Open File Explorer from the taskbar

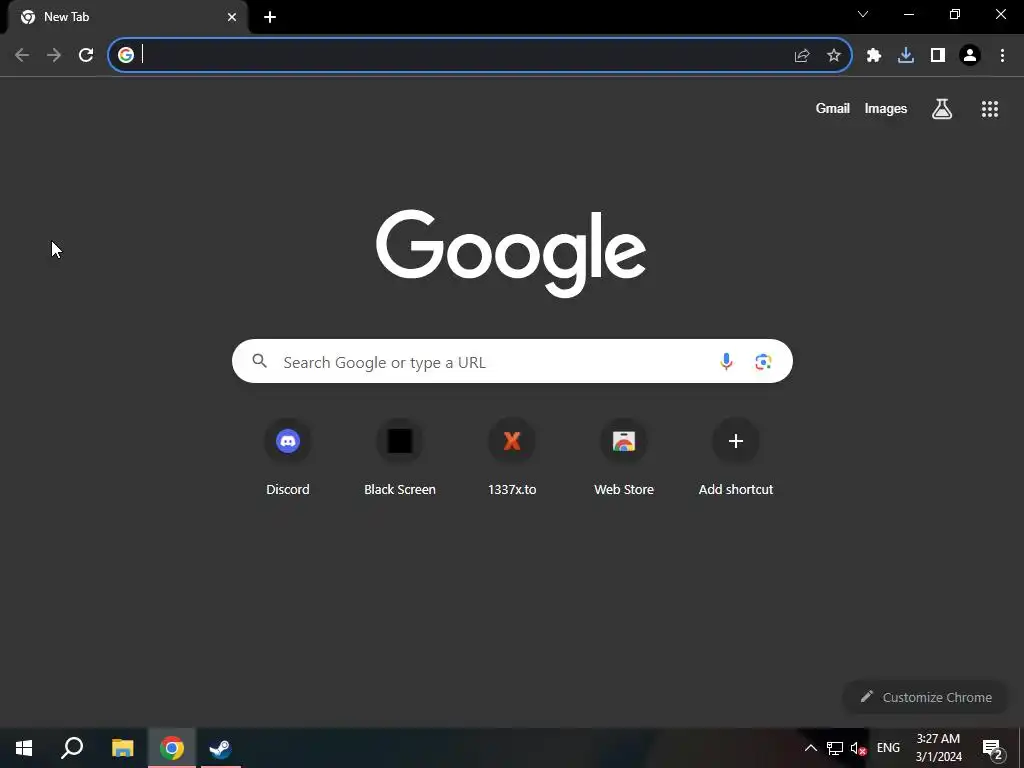pyautogui.click(x=122, y=748)
